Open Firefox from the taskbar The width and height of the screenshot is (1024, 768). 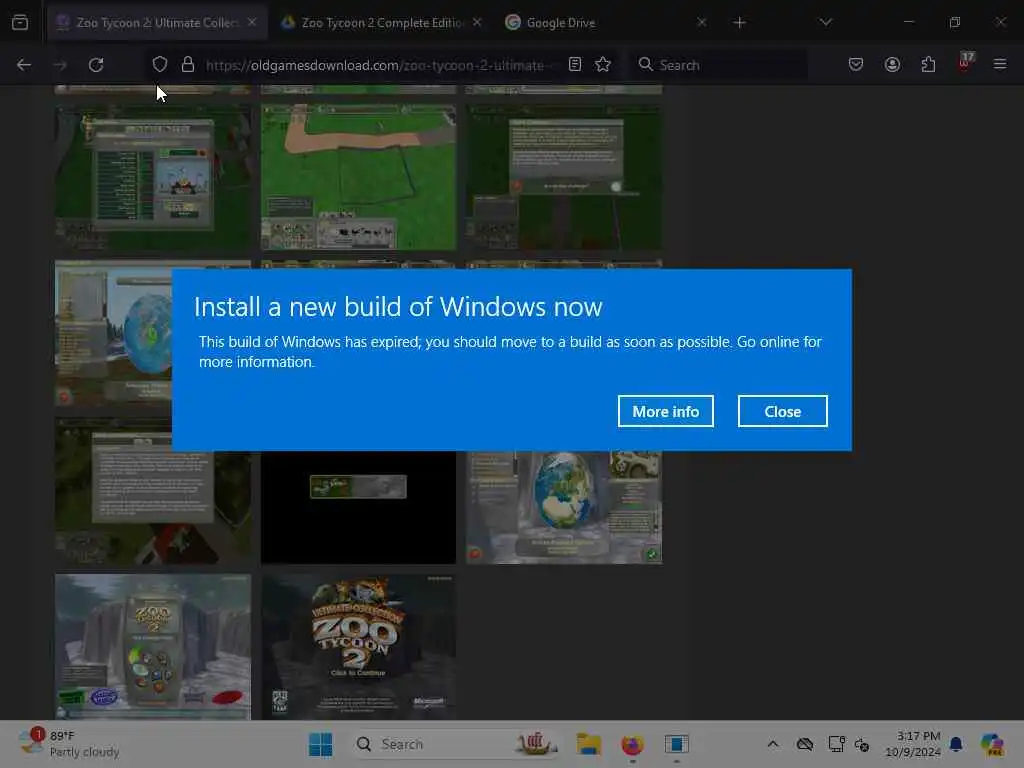632,744
